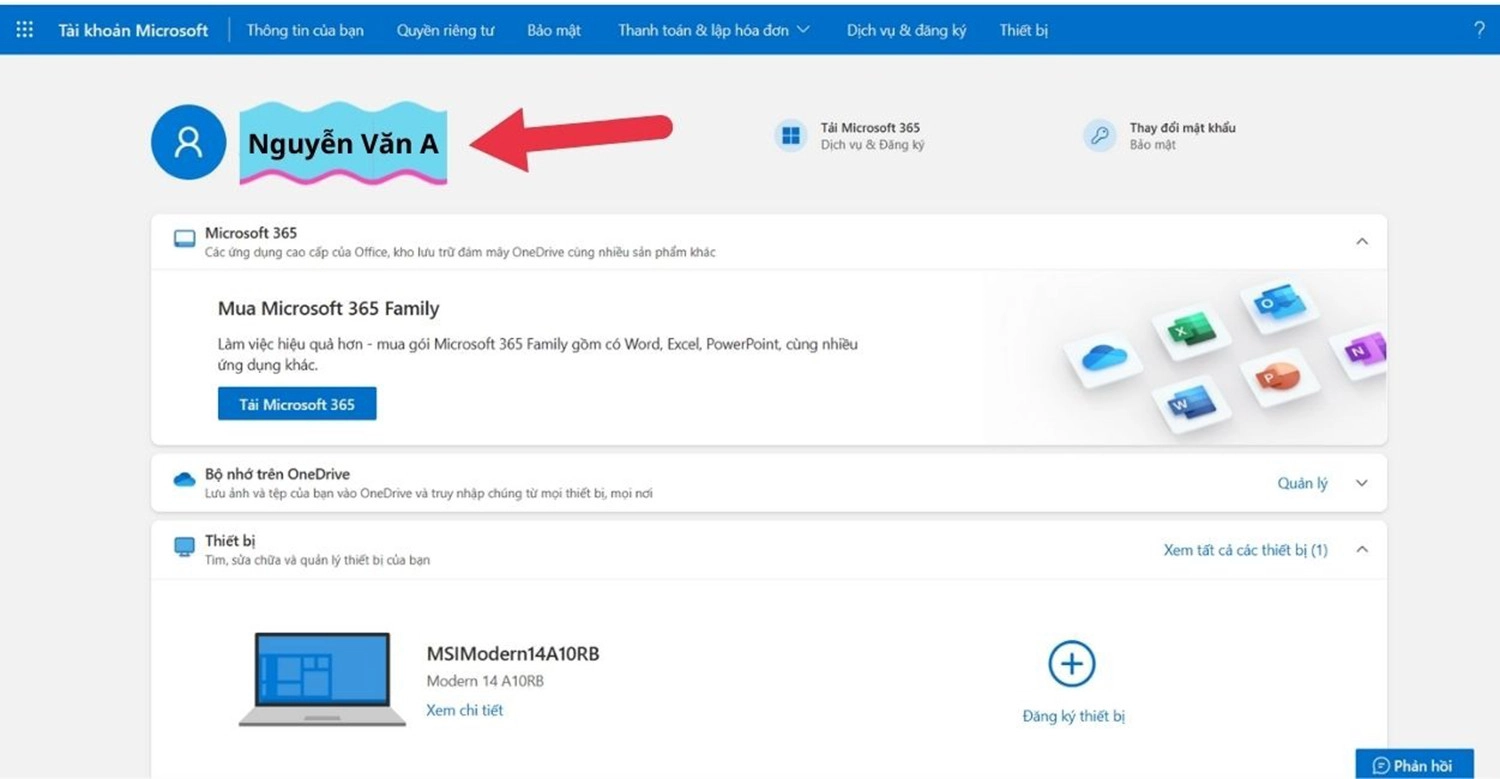Click the OneNote app tile
The image size is (1500, 779).
point(1358,350)
